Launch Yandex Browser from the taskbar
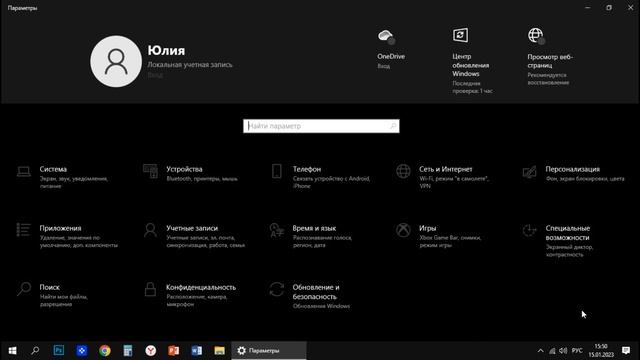 click(151, 351)
